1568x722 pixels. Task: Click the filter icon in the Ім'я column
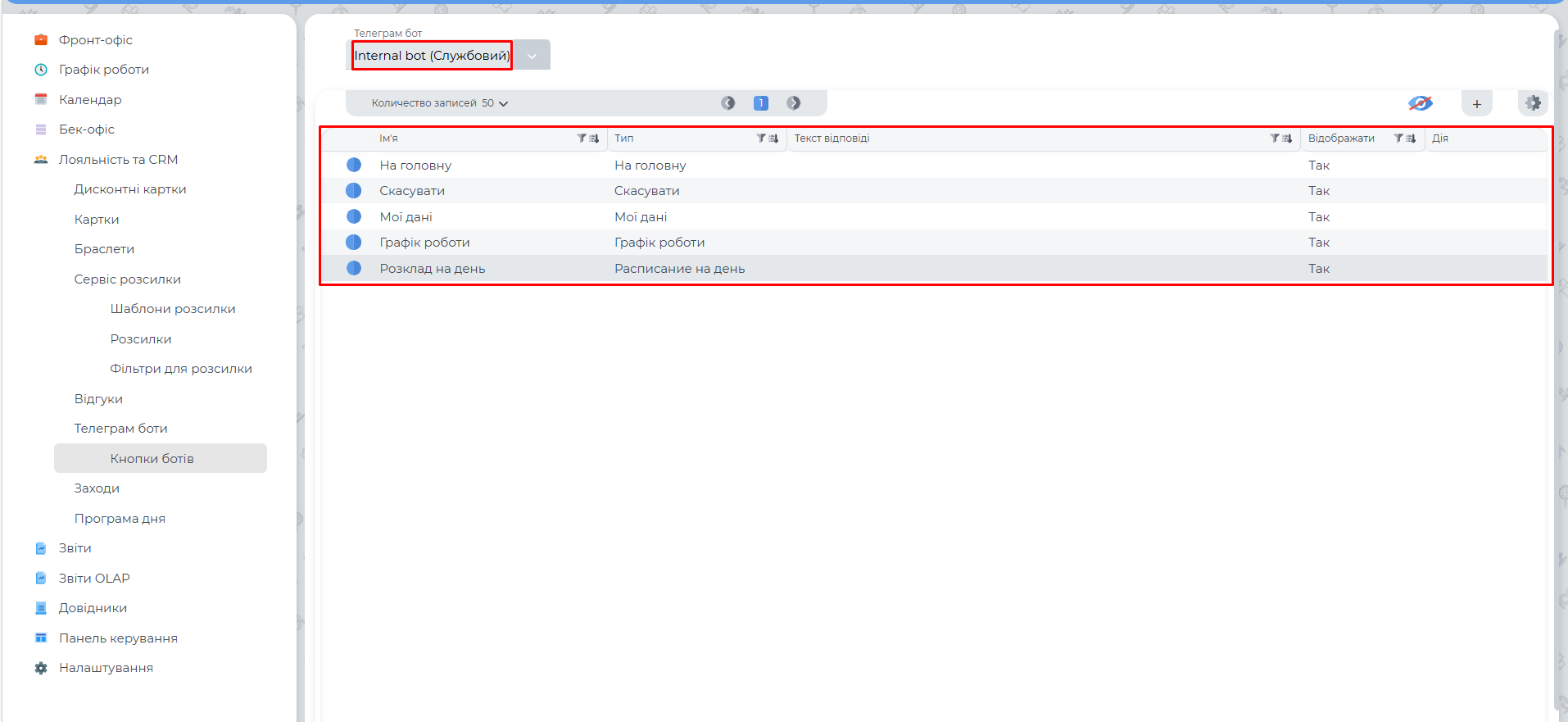pyautogui.click(x=582, y=138)
